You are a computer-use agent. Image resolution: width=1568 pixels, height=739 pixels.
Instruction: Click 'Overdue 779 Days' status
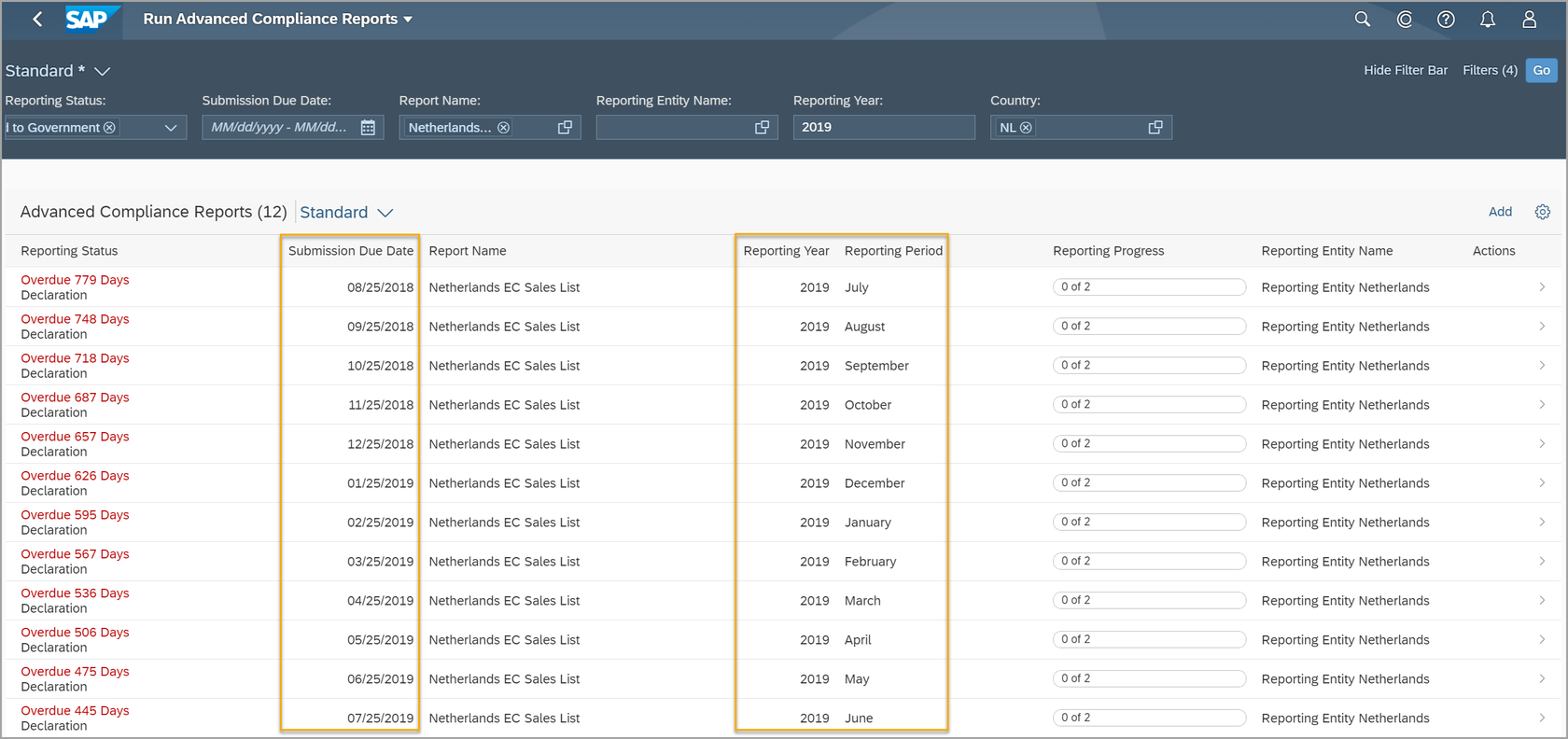click(x=75, y=280)
